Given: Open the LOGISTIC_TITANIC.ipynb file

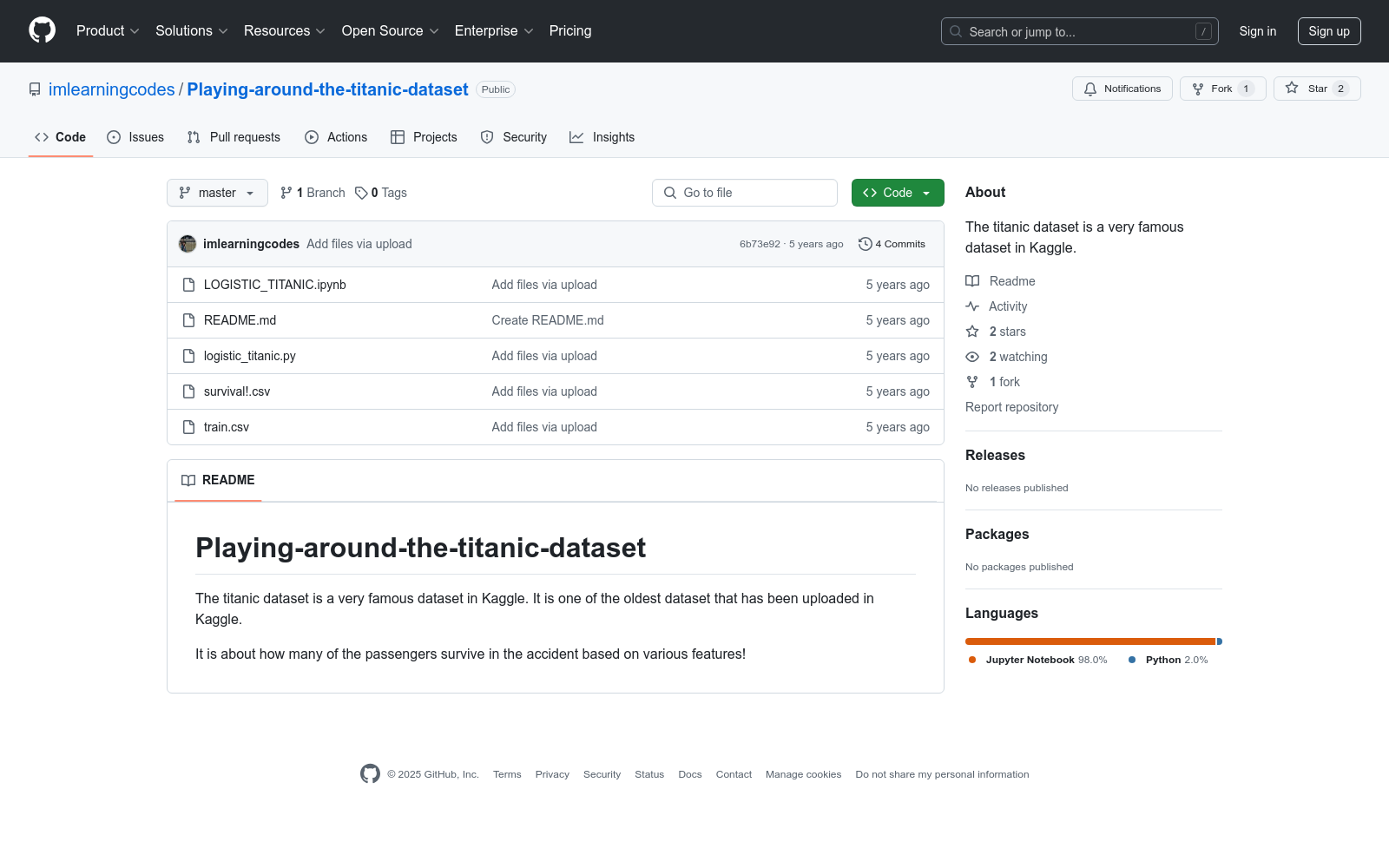Looking at the screenshot, I should (x=275, y=285).
